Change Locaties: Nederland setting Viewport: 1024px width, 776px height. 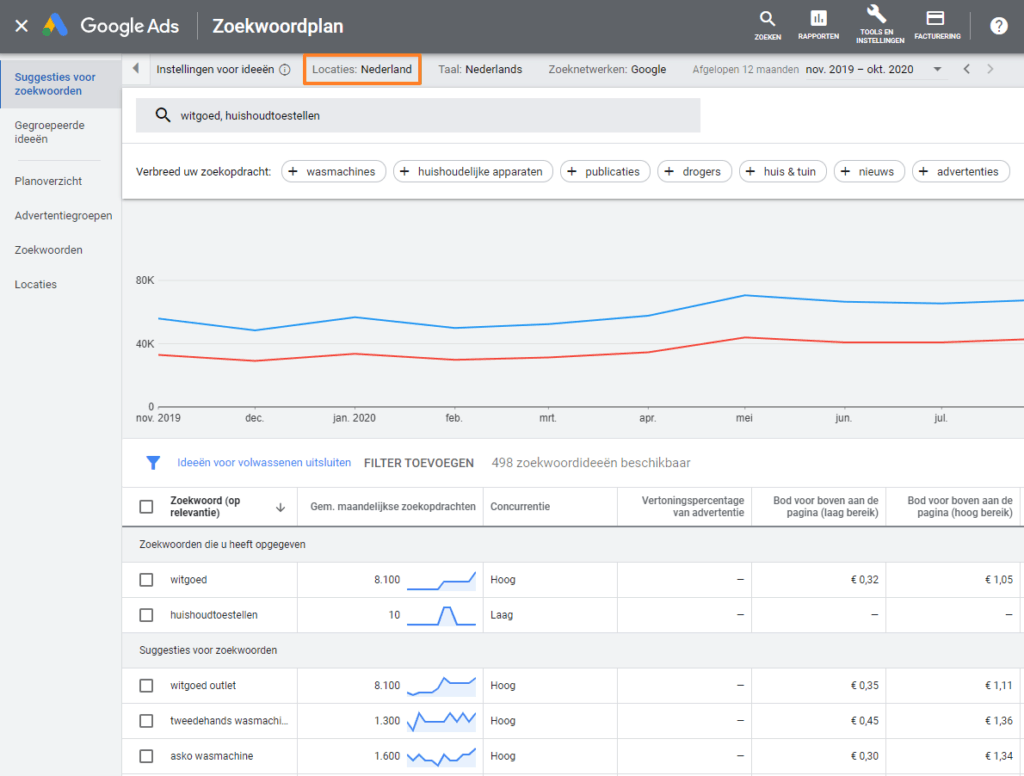pyautogui.click(x=362, y=69)
